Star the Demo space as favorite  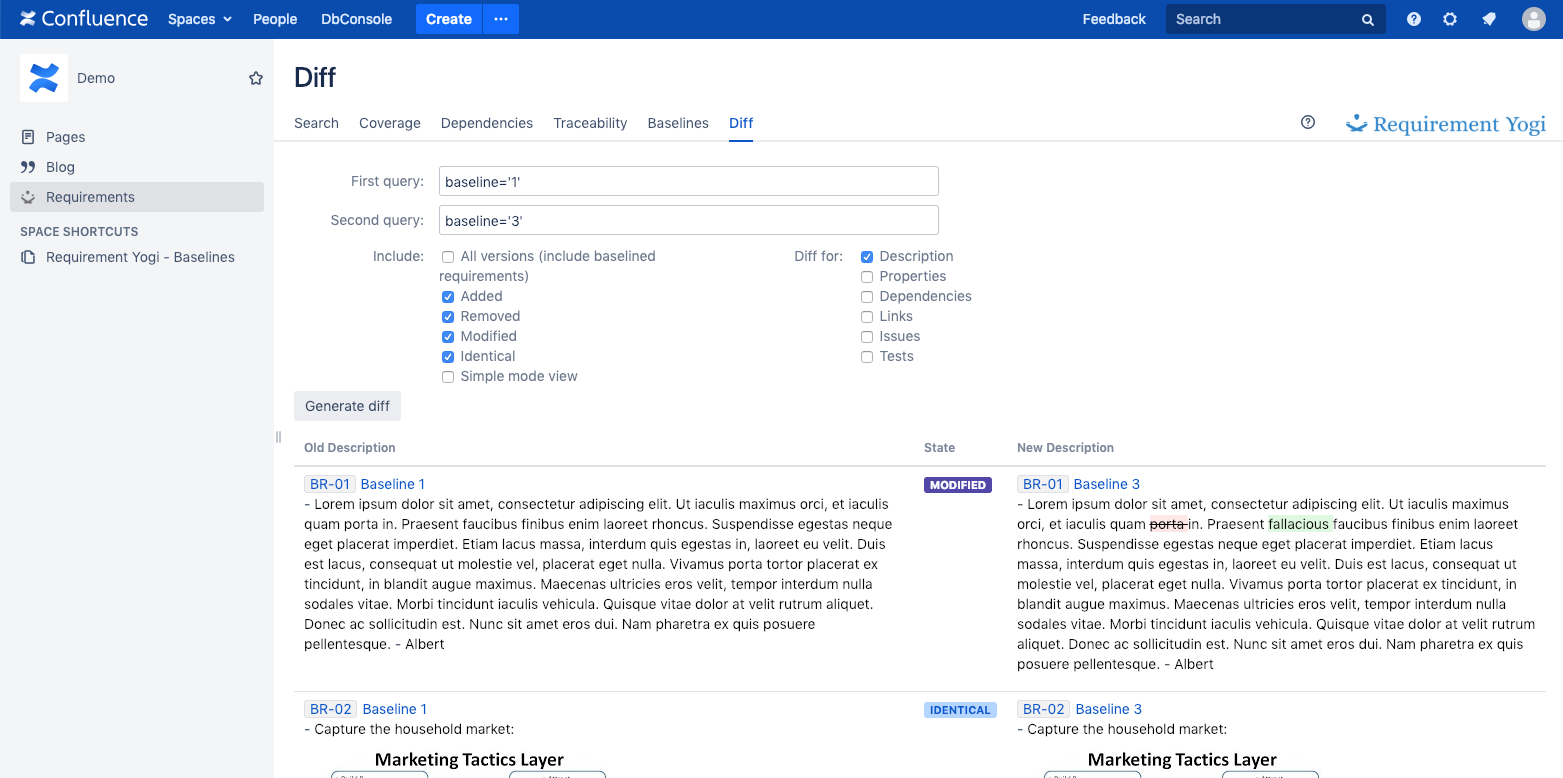tap(256, 78)
